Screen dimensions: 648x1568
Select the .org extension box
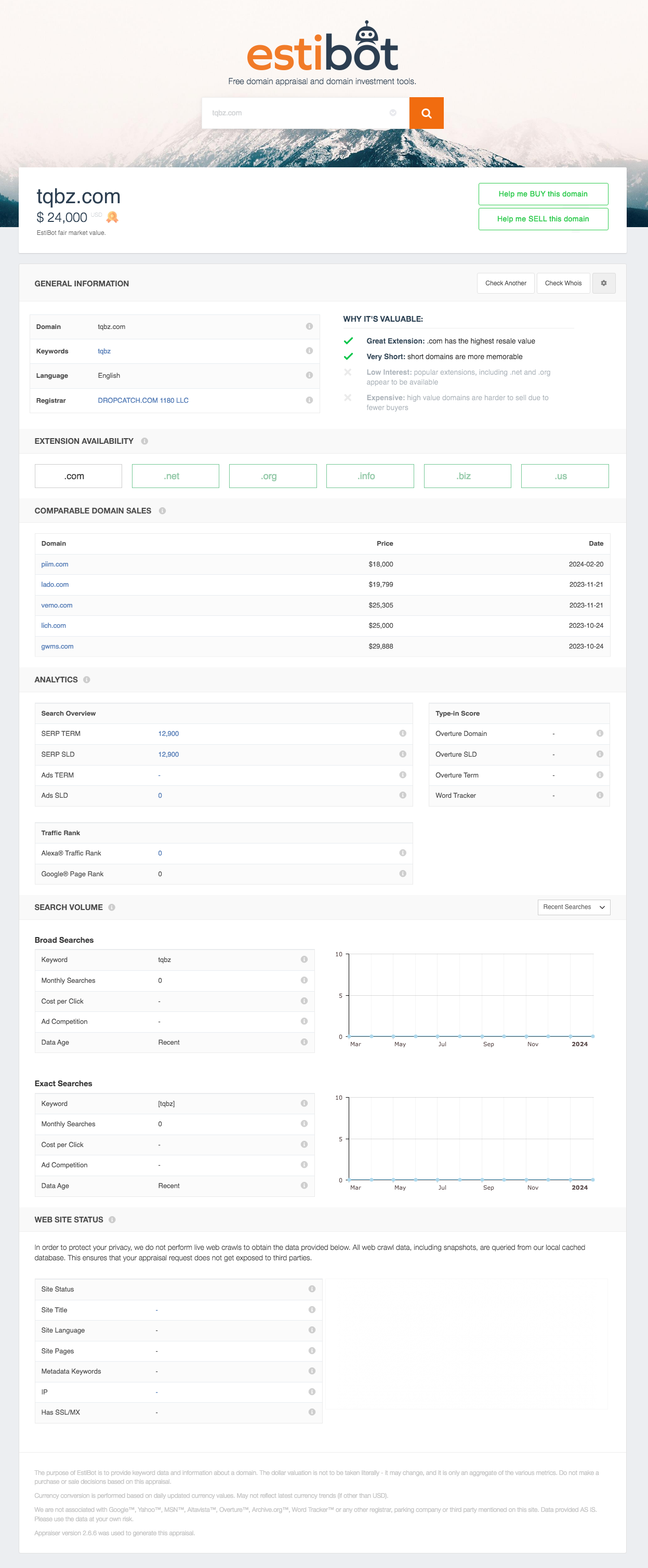tap(273, 476)
